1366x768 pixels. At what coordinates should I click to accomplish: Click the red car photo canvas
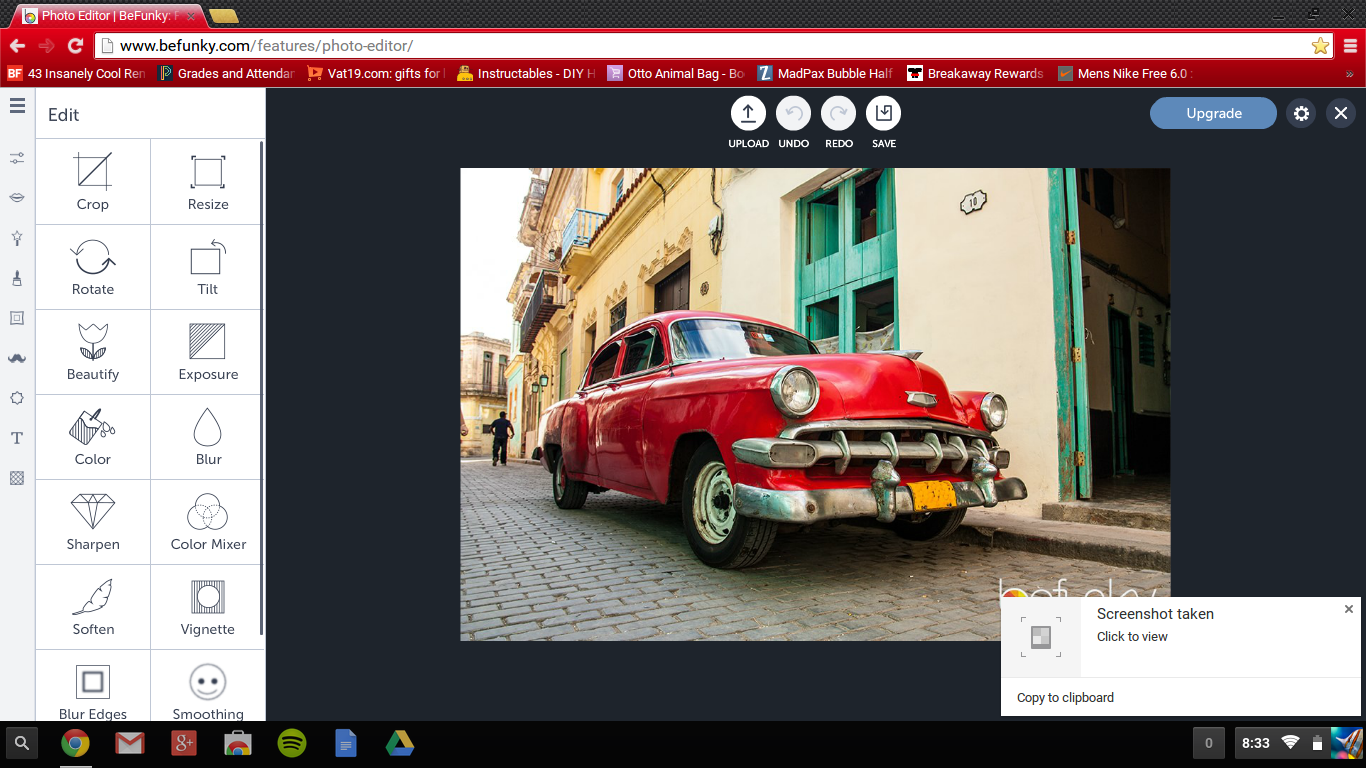pyautogui.click(x=815, y=404)
